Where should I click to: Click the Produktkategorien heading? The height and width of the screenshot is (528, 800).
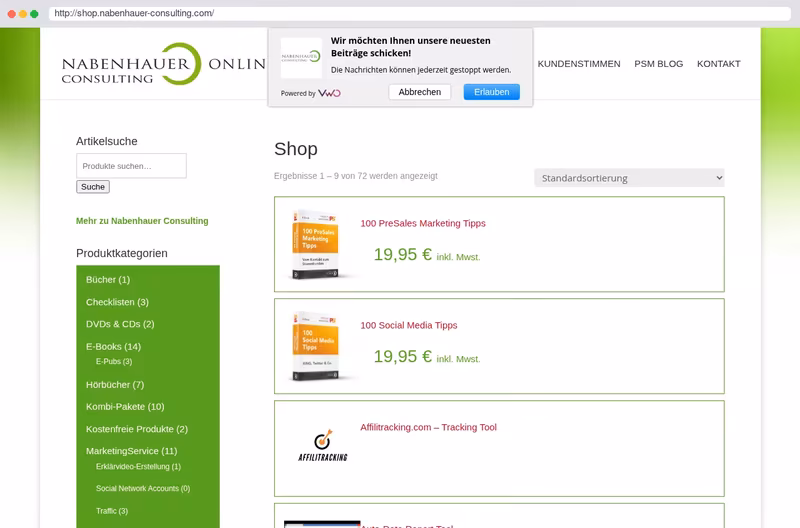pos(121,253)
